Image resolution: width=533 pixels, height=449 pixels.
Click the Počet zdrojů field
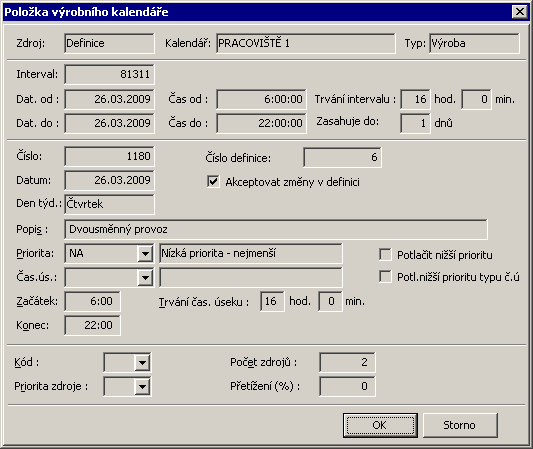pyautogui.click(x=347, y=362)
